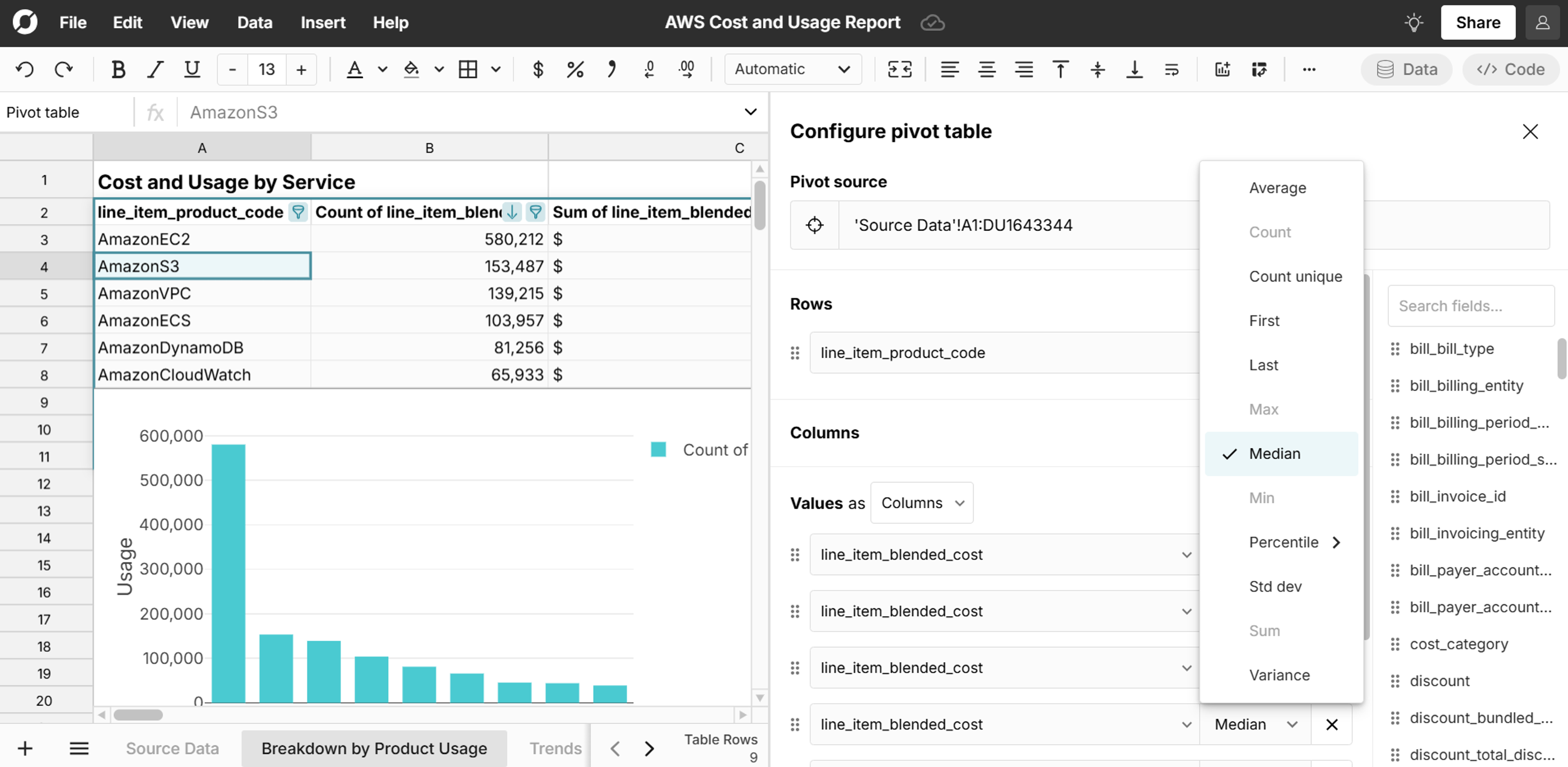Open the Insert menu
This screenshot has height=767, width=1568.
[323, 22]
